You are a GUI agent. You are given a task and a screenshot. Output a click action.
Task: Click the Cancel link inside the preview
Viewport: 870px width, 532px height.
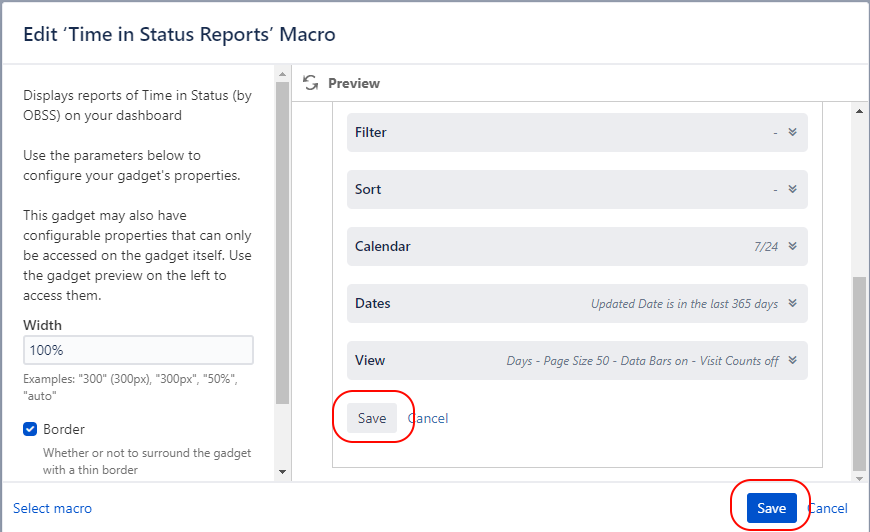(x=429, y=418)
